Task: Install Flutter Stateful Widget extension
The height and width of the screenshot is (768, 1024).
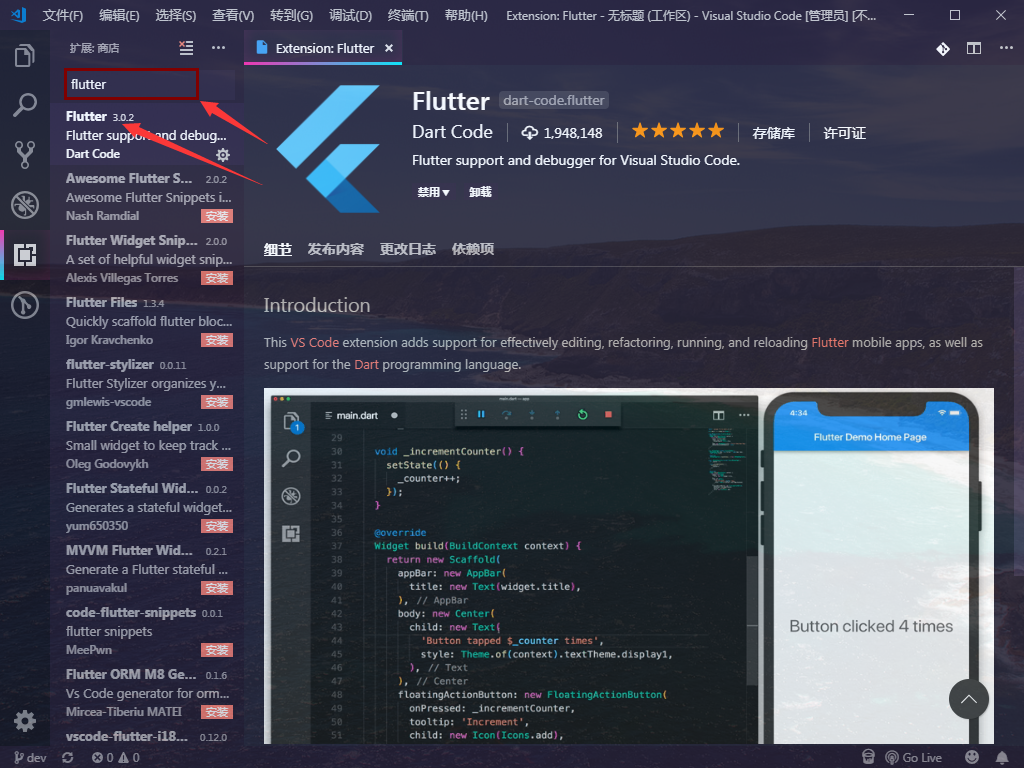Action: tap(217, 526)
